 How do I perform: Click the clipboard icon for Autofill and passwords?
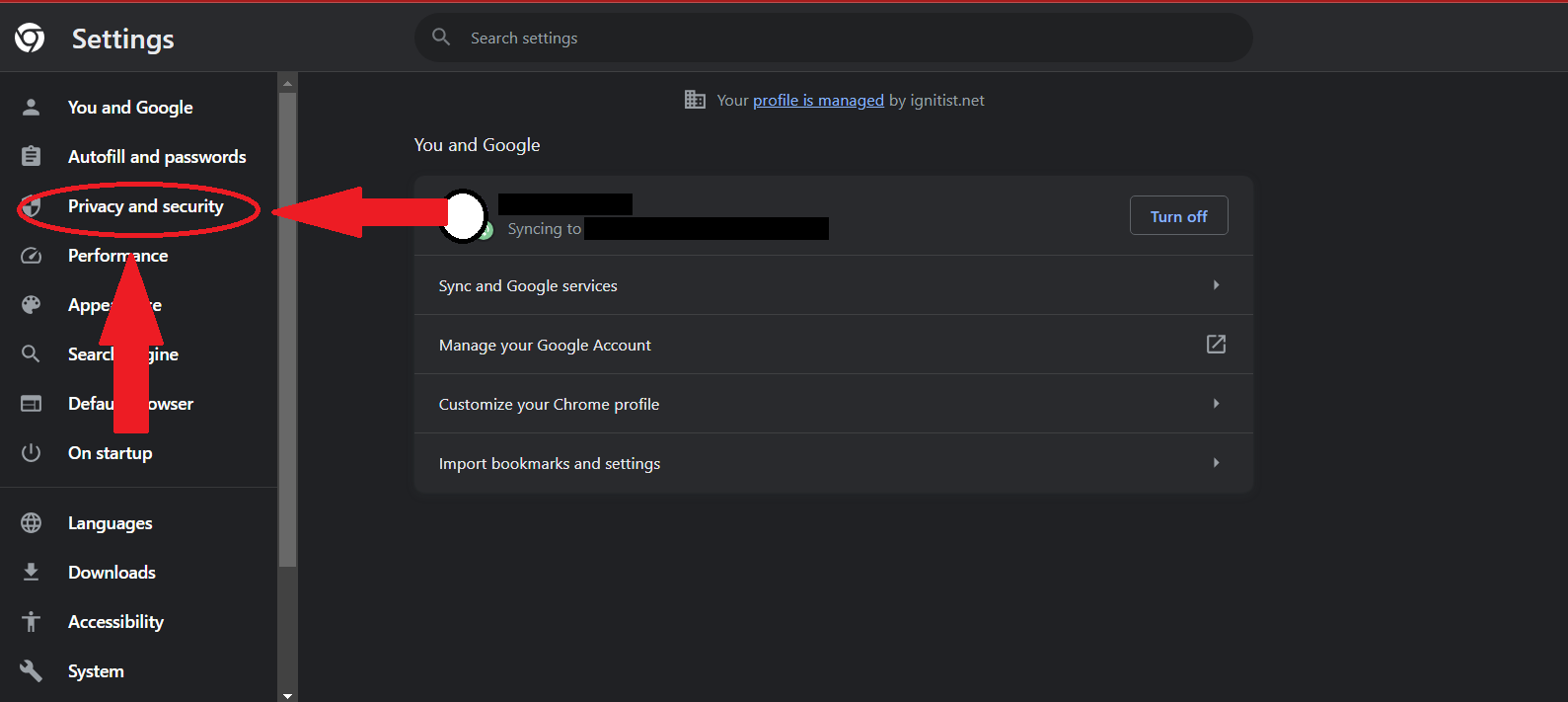pos(32,156)
